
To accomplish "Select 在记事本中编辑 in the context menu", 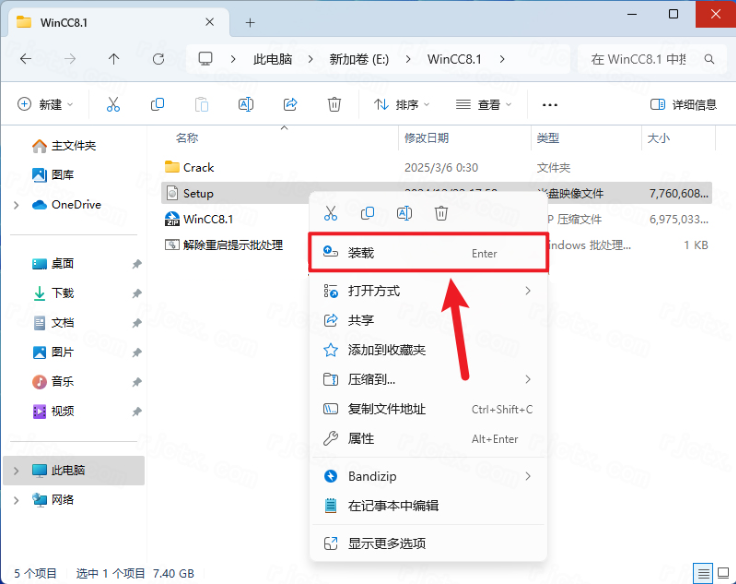I will [428, 506].
